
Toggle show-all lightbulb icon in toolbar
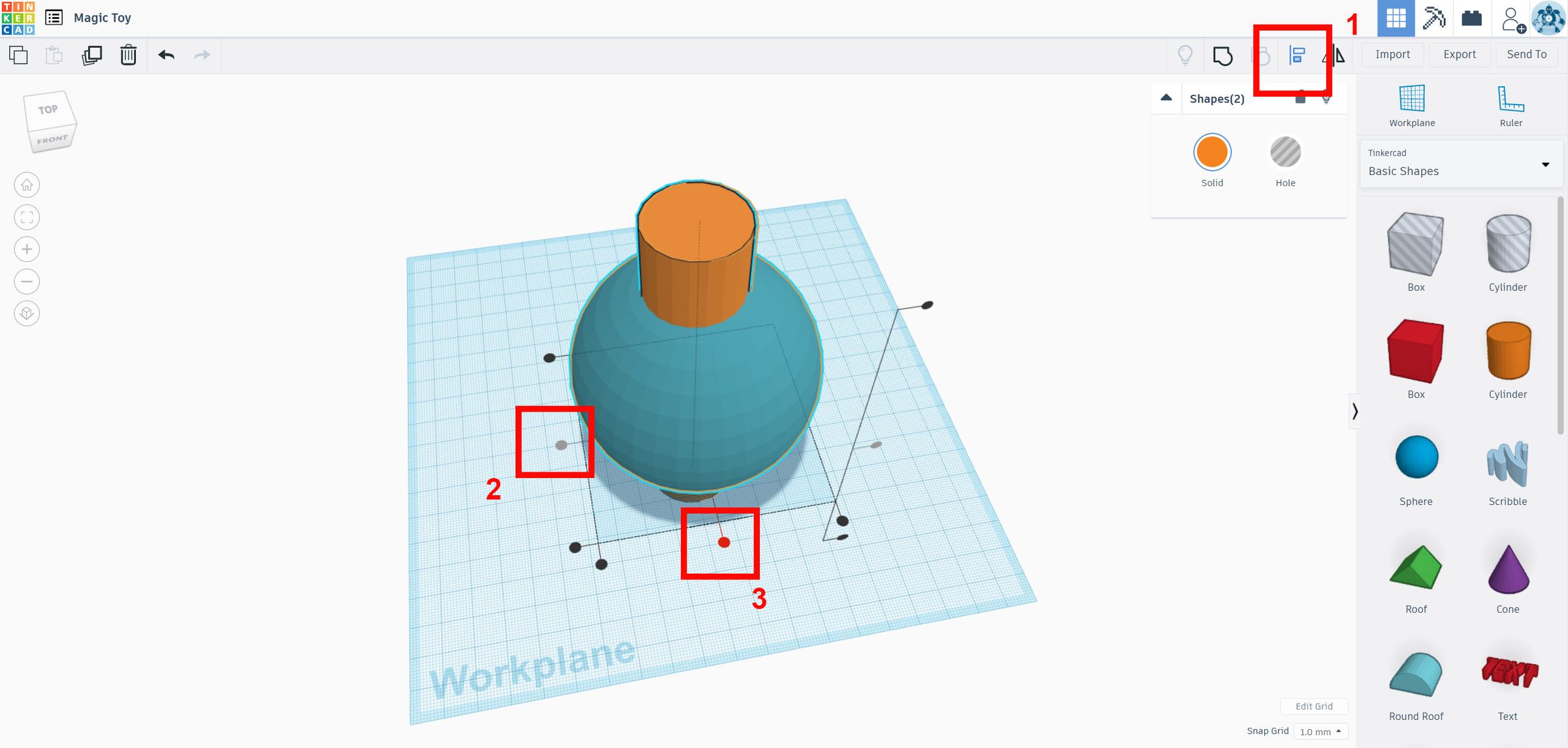pos(1184,56)
